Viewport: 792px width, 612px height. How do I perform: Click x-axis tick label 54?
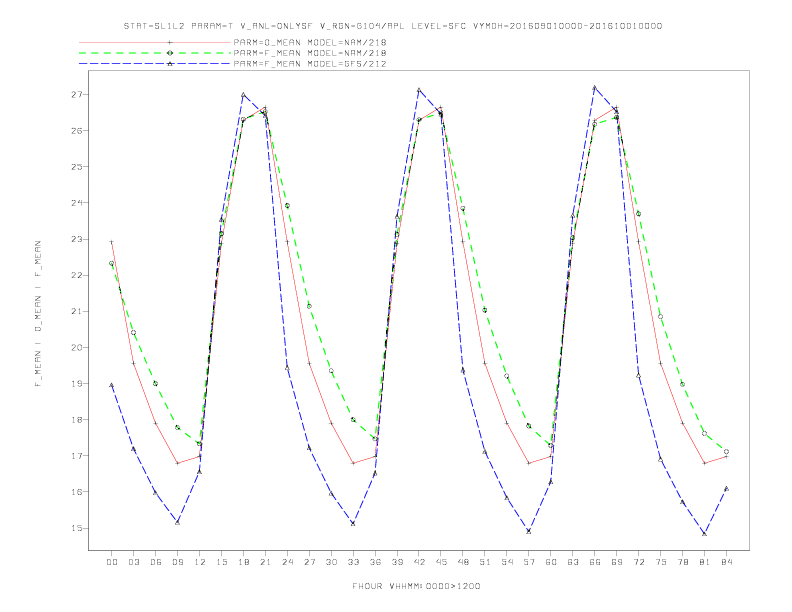507,562
